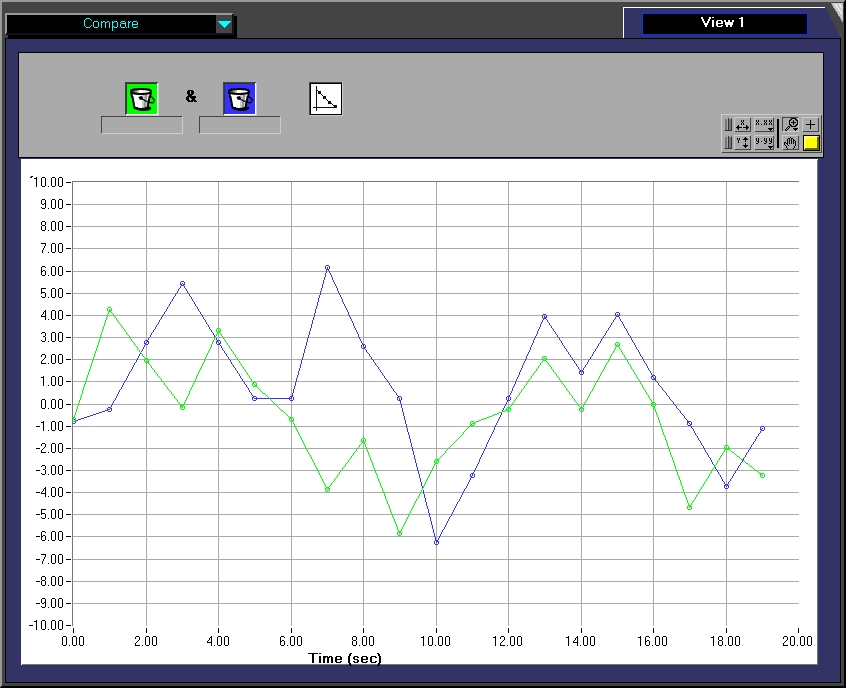The height and width of the screenshot is (688, 846).
Task: Open the Compare dropdown arrow
Action: click(x=225, y=24)
